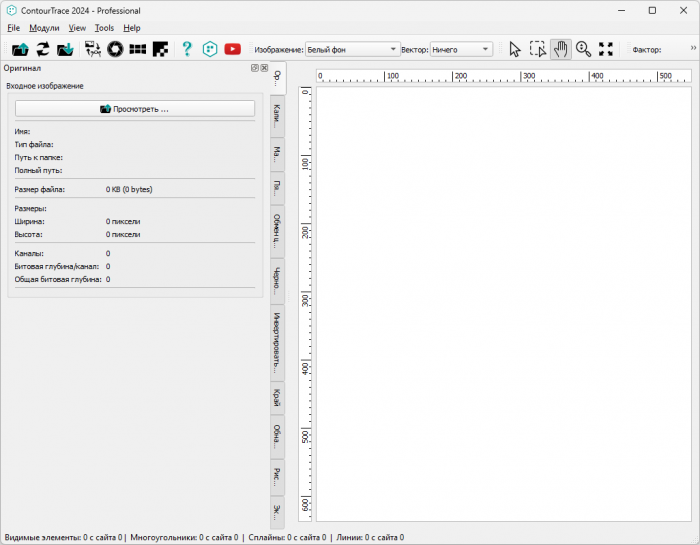Expand the toolbar overflow chevron

pyautogui.click(x=693, y=48)
